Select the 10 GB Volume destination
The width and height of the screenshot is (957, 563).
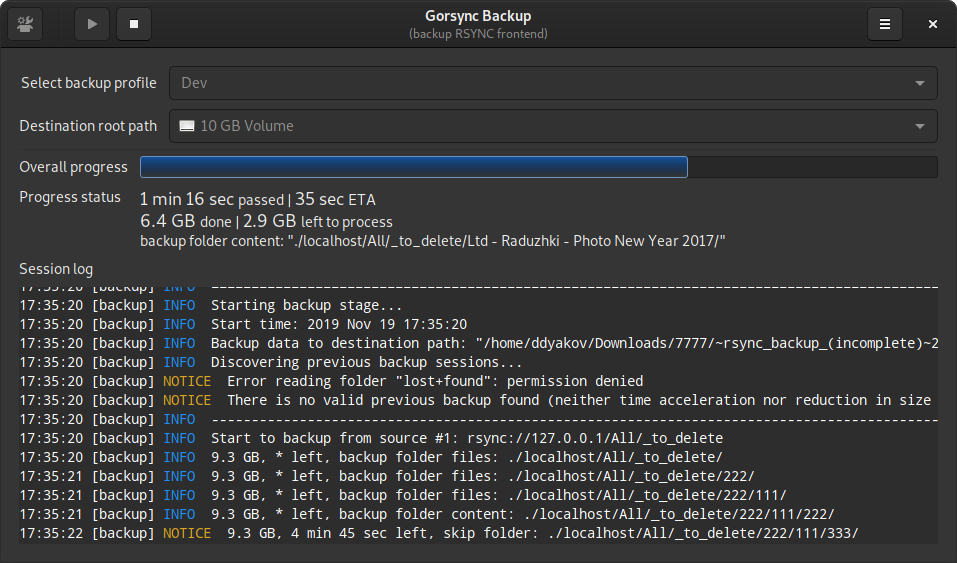point(553,126)
